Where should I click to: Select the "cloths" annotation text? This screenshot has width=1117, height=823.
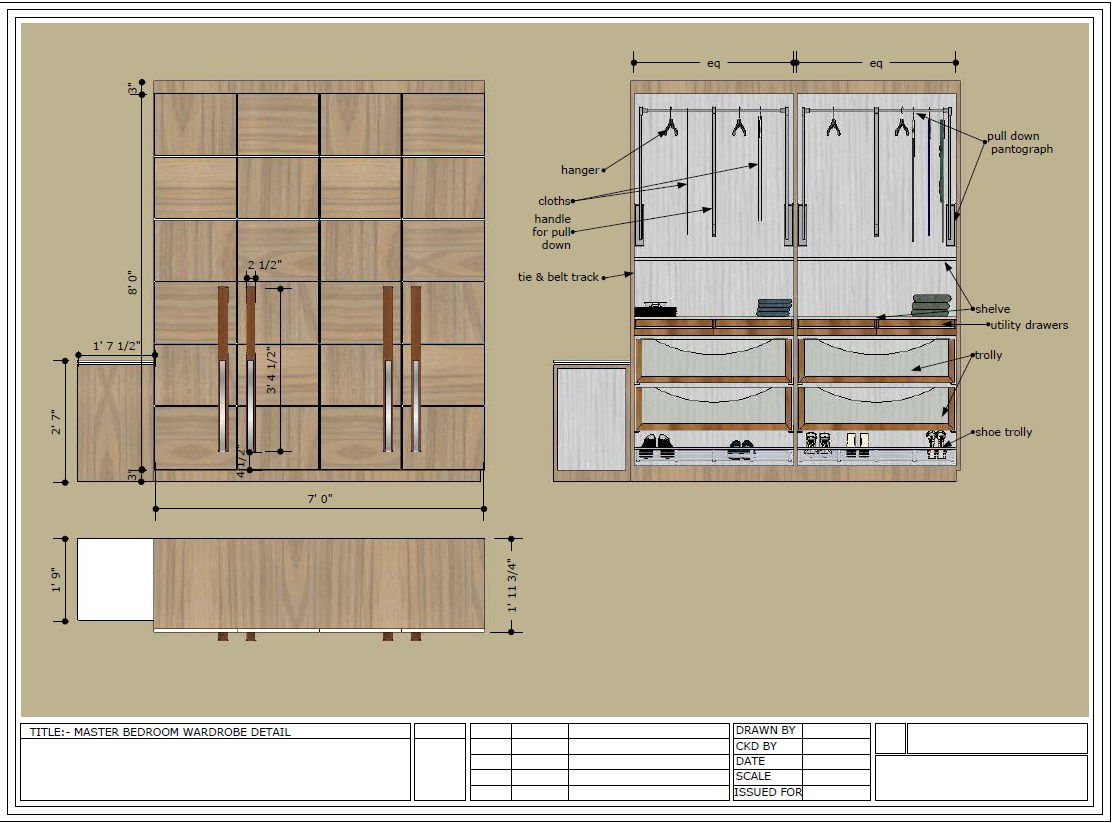pyautogui.click(x=554, y=201)
